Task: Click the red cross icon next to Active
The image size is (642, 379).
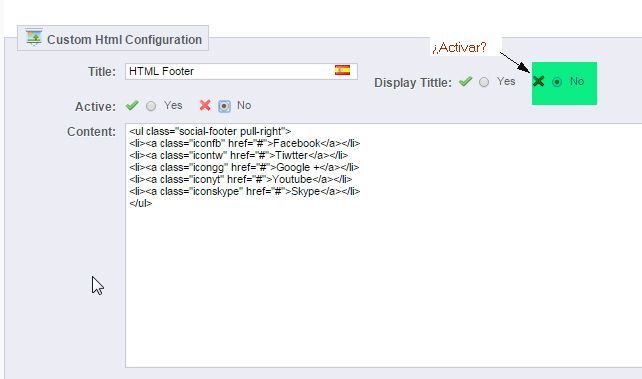Action: click(205, 106)
